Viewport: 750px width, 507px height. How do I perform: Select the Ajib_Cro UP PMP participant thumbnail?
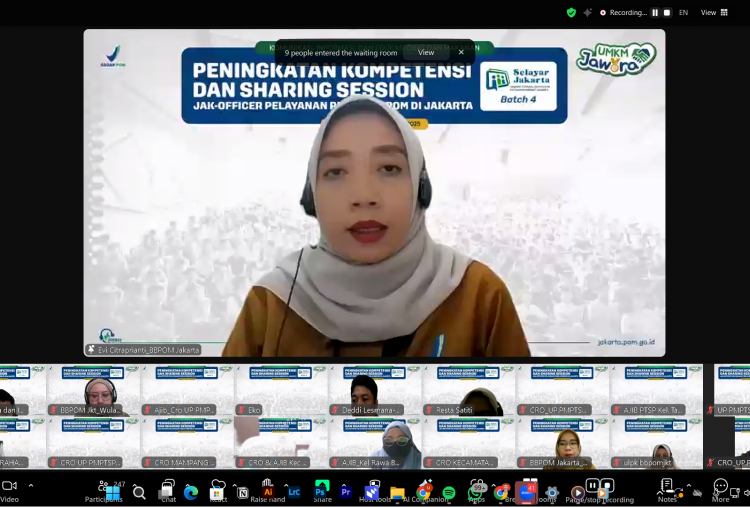pyautogui.click(x=188, y=390)
